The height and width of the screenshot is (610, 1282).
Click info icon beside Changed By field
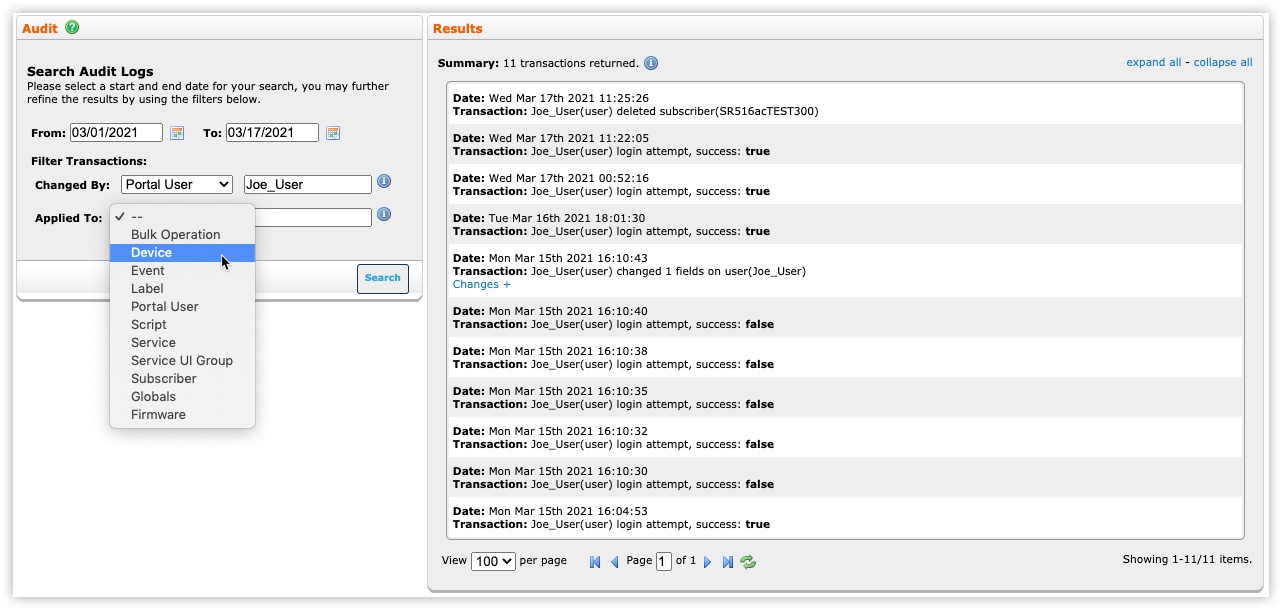point(384,182)
